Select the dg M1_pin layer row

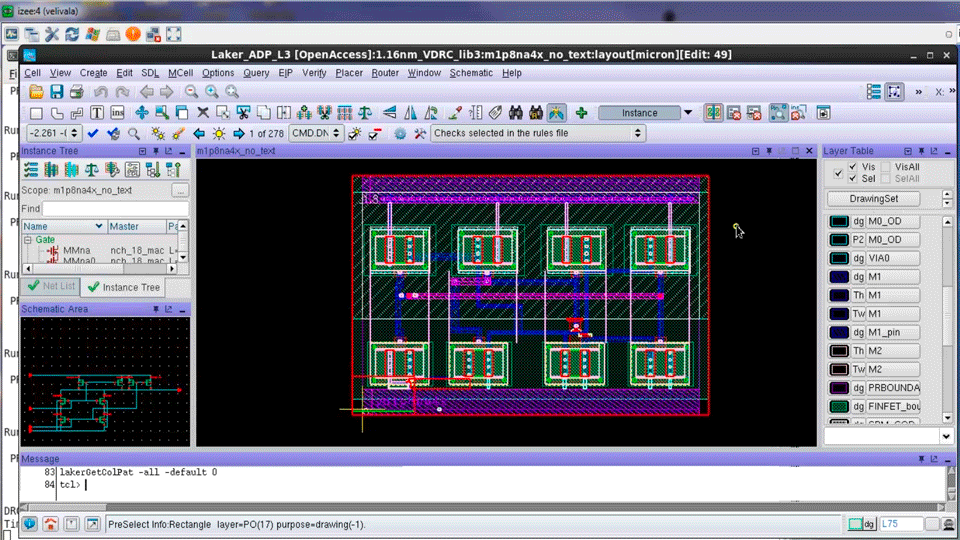click(874, 332)
